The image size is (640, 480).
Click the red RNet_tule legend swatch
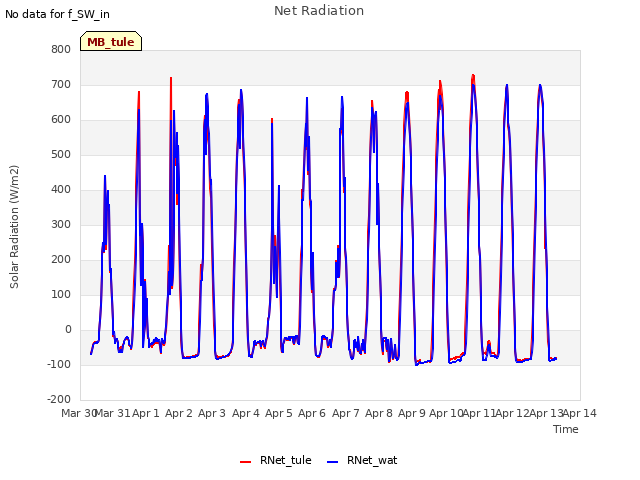245,461
